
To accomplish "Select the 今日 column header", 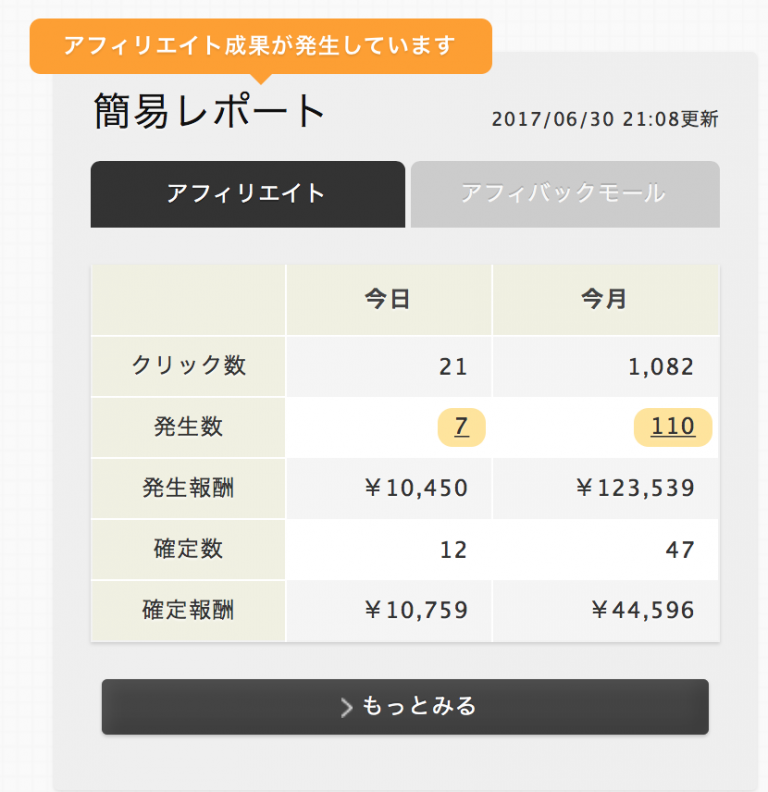I will coord(388,300).
